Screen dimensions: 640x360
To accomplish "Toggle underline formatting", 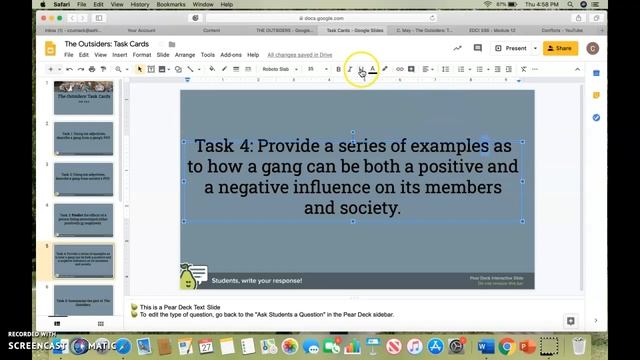I will click(x=361, y=69).
